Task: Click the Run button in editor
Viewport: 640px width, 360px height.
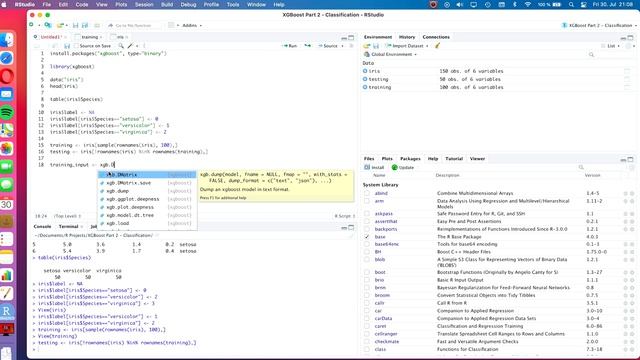Action: pos(290,46)
